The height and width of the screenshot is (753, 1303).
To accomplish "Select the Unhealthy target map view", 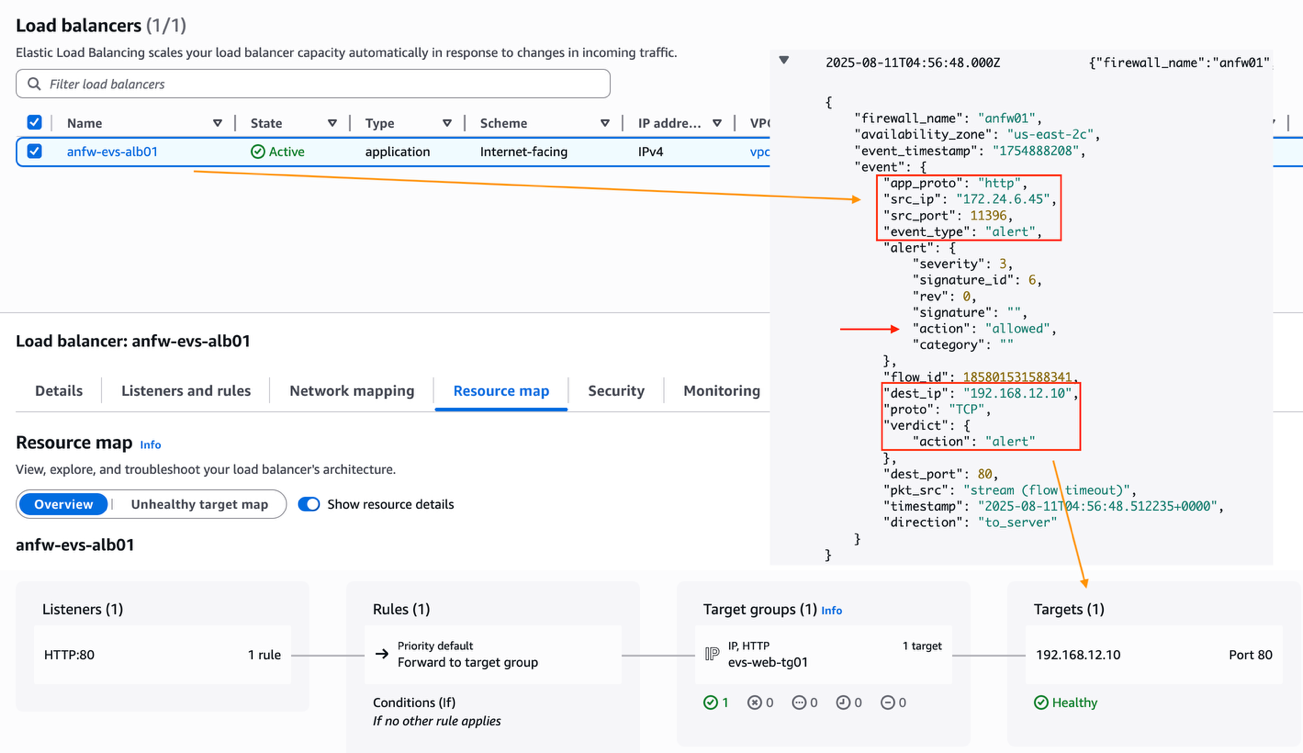I will (199, 504).
